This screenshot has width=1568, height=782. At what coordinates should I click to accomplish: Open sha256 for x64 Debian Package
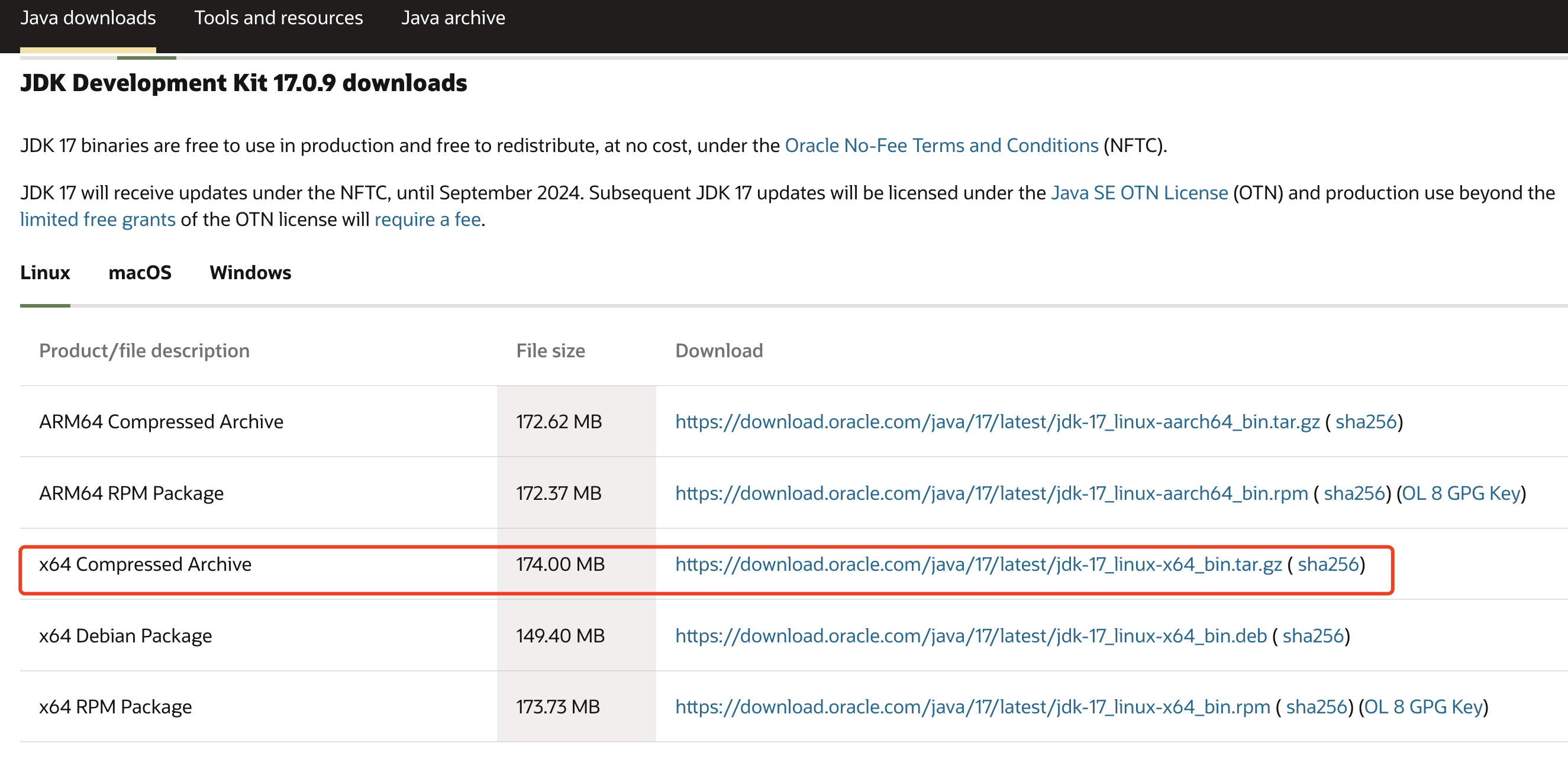(x=1312, y=635)
